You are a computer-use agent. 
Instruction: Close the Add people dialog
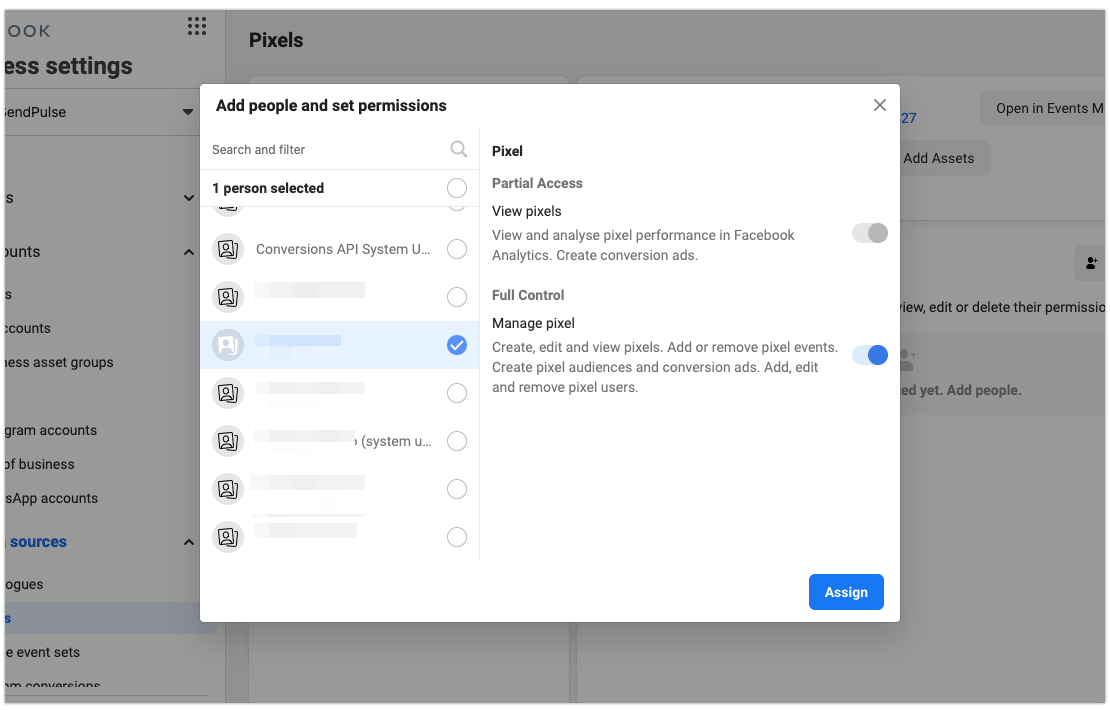[880, 105]
